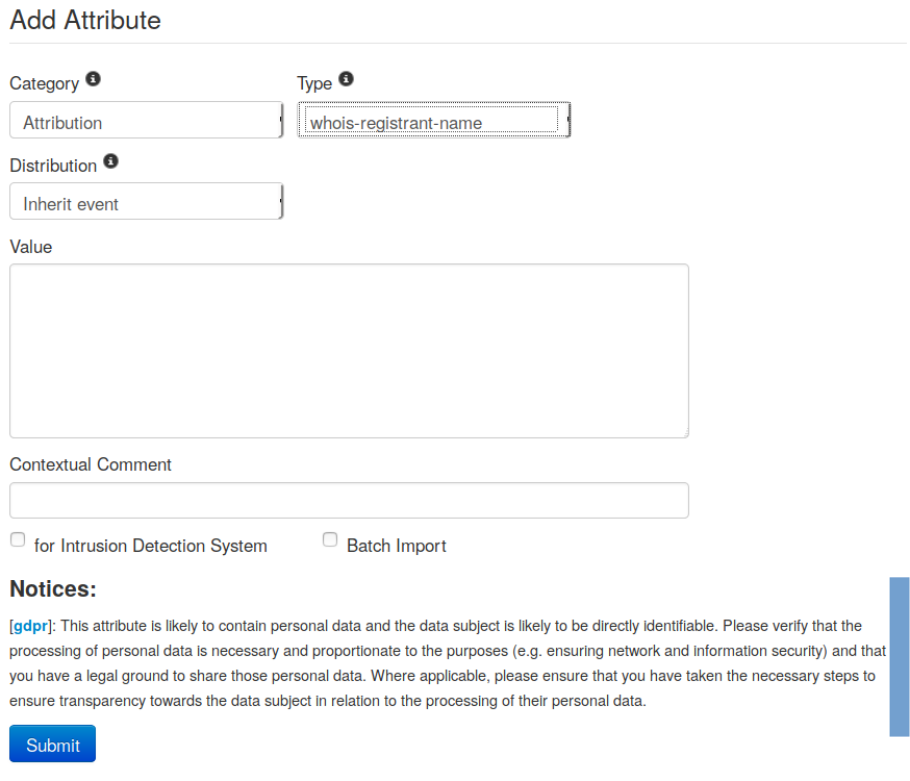The height and width of the screenshot is (781, 910).
Task: Click into the Contextual Comment field
Action: (x=349, y=500)
